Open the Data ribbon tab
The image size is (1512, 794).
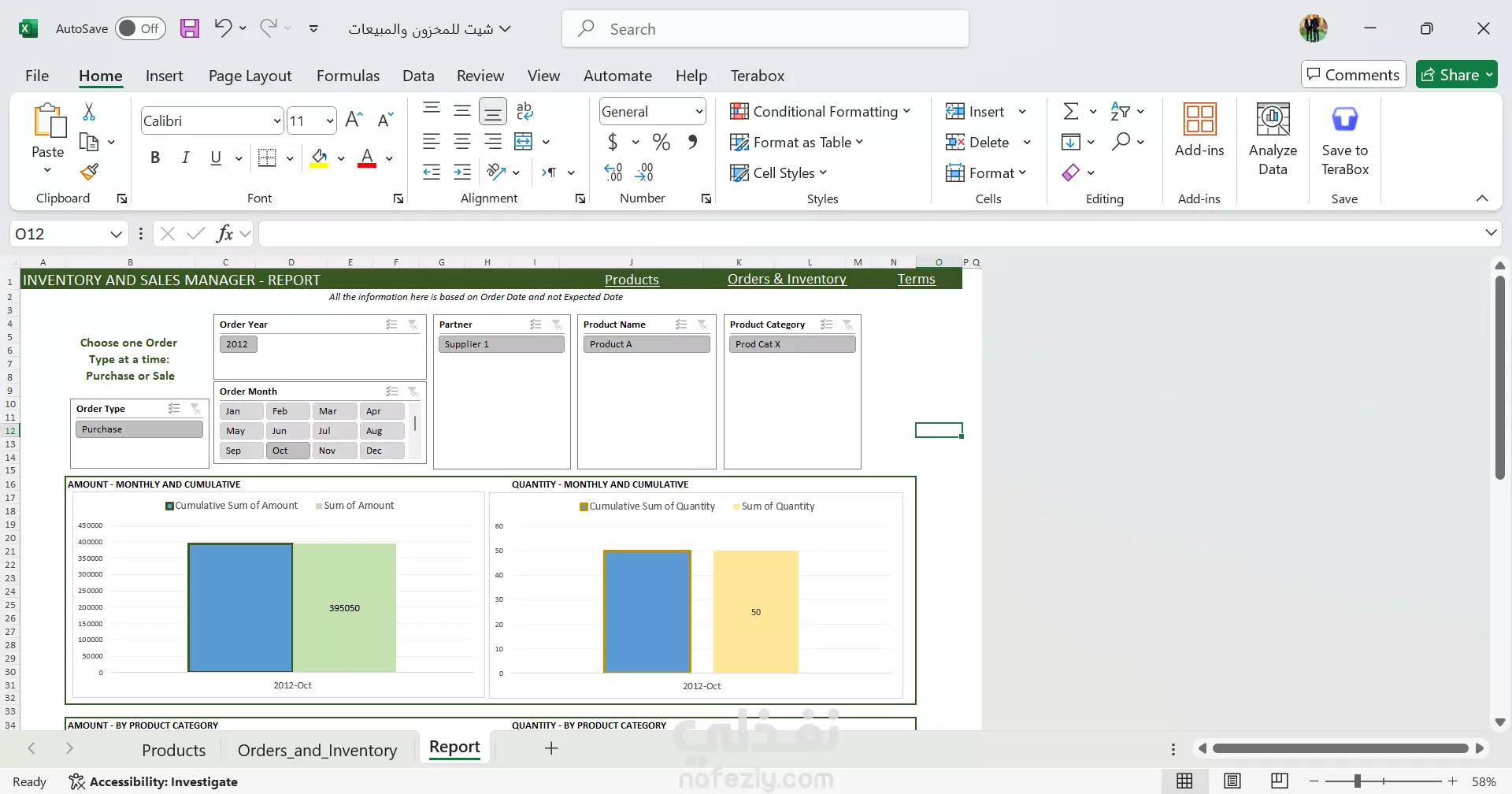tap(418, 76)
